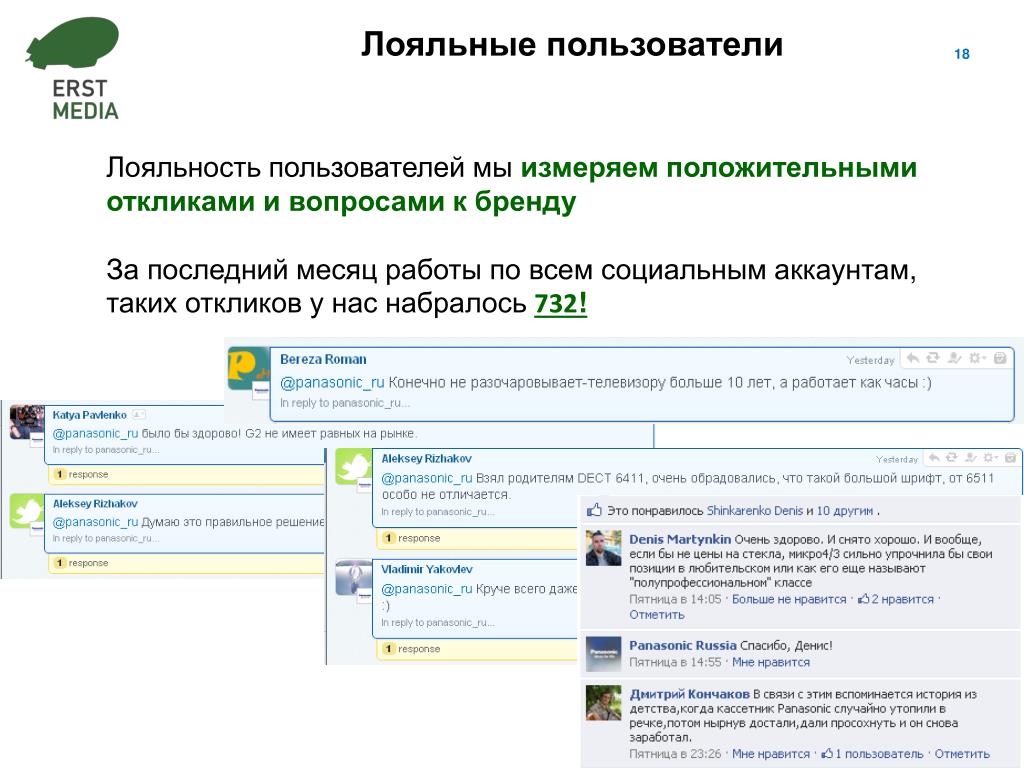1024x768 pixels.
Task: Open the gear options menu on Bereza Roman's tweet
Action: pos(978,358)
